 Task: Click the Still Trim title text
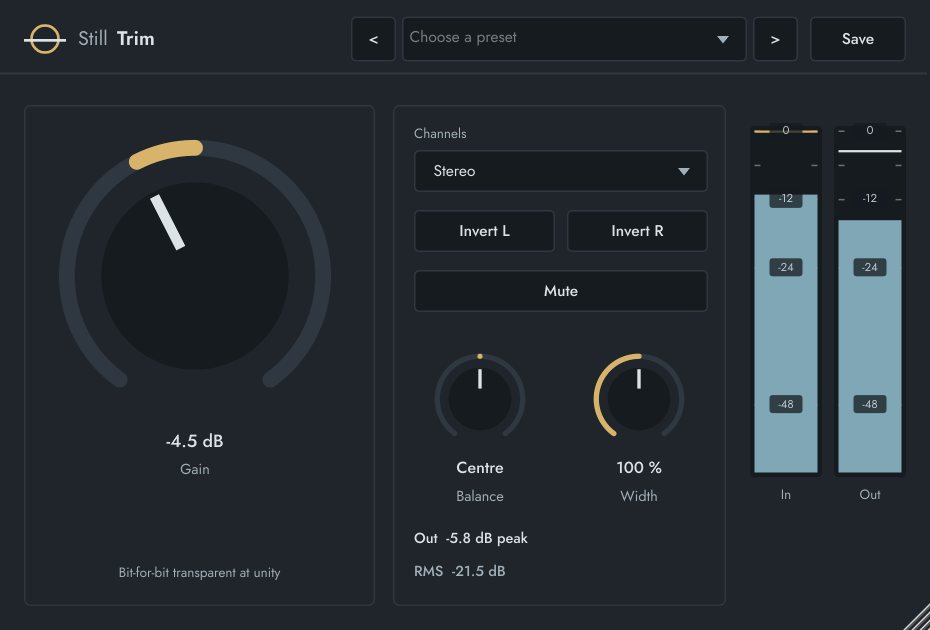tap(116, 39)
